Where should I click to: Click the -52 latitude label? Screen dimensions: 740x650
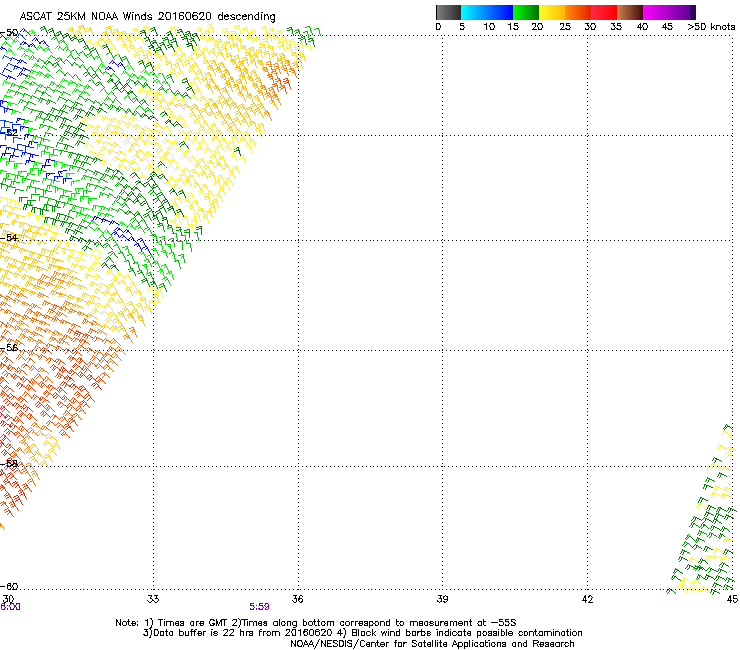coord(10,133)
